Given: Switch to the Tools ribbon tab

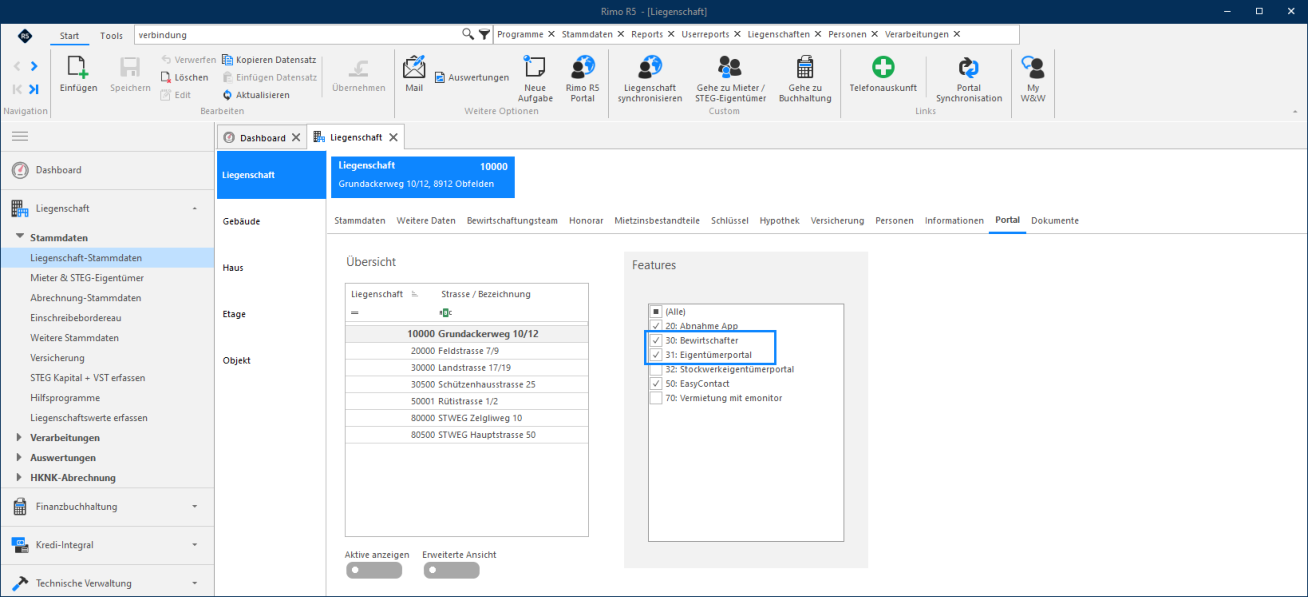Looking at the screenshot, I should click(112, 35).
